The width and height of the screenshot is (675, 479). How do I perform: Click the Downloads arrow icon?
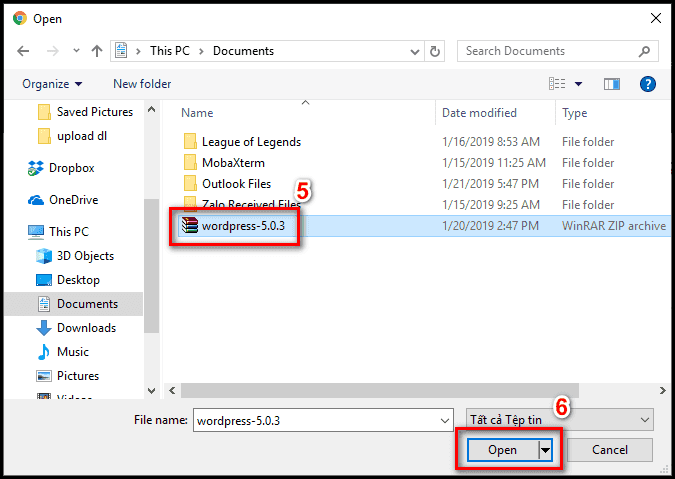(x=43, y=328)
